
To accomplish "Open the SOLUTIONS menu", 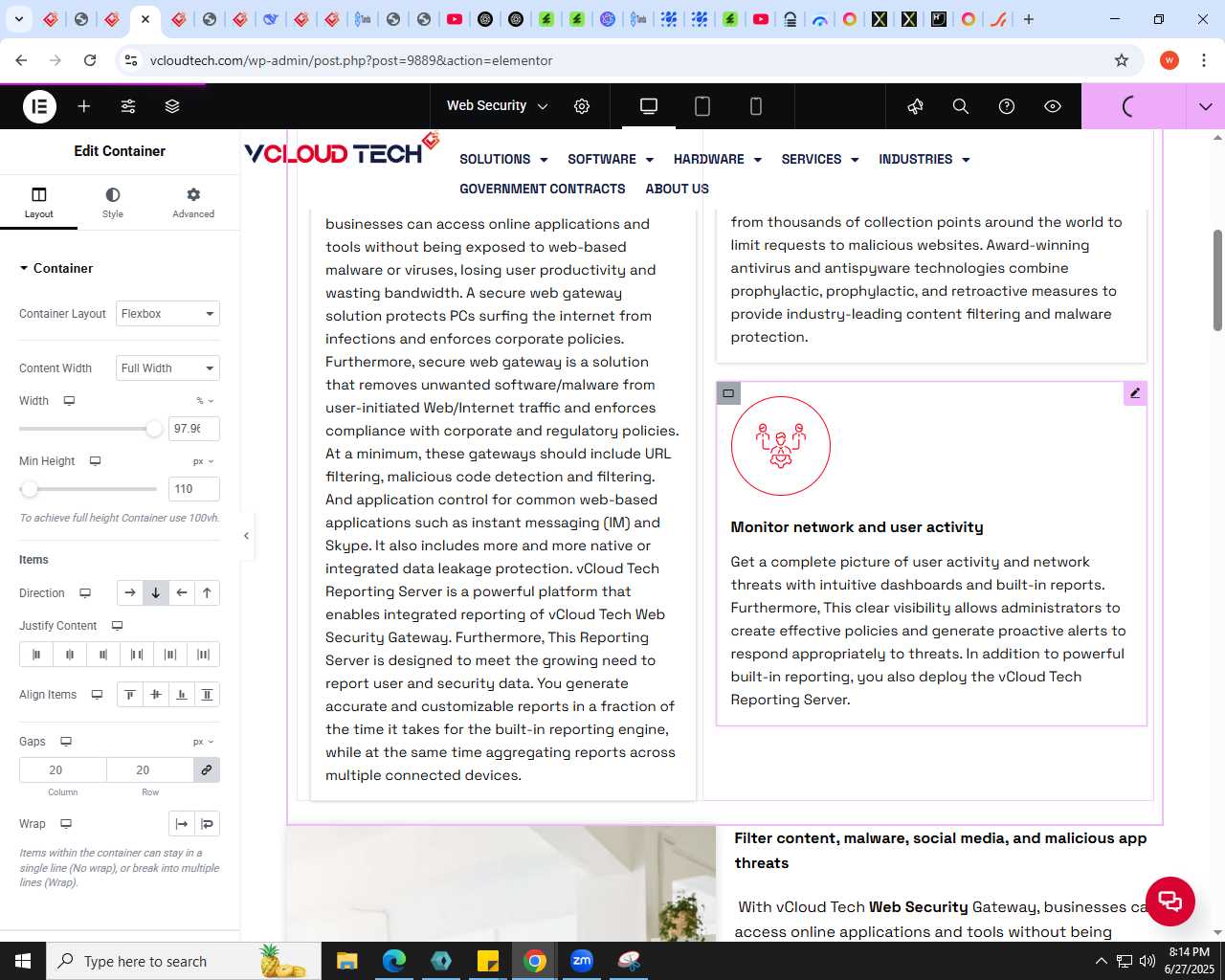I will click(503, 160).
